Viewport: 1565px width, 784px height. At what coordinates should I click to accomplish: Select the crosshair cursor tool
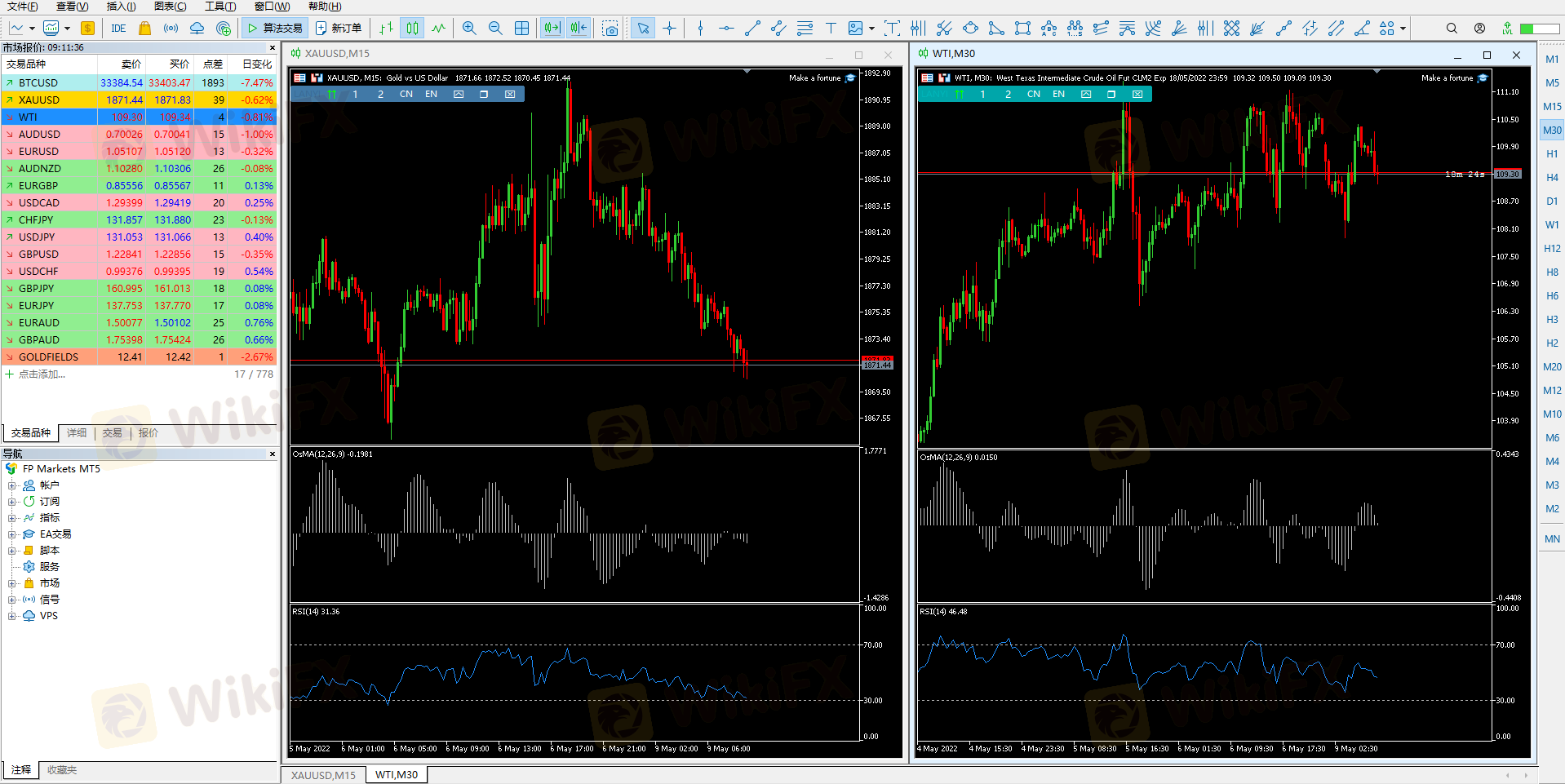tap(670, 29)
